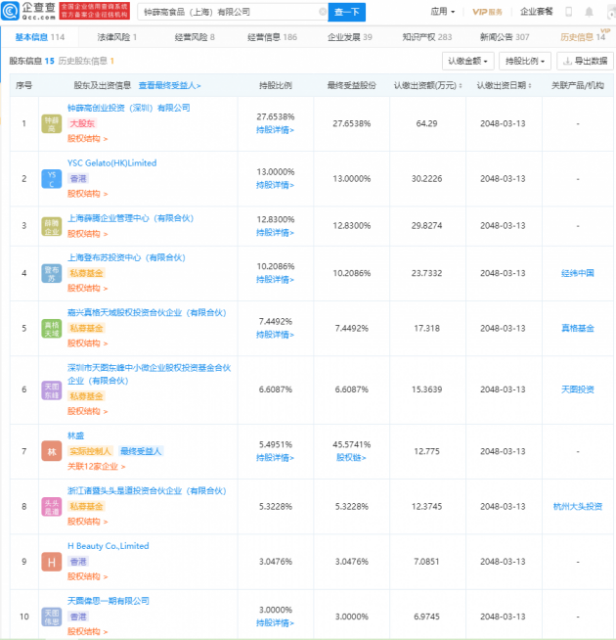Viewport: 616px width, 640px height.
Task: Click 上海登布苏投资中心 avatar icon
Action: click(51, 273)
